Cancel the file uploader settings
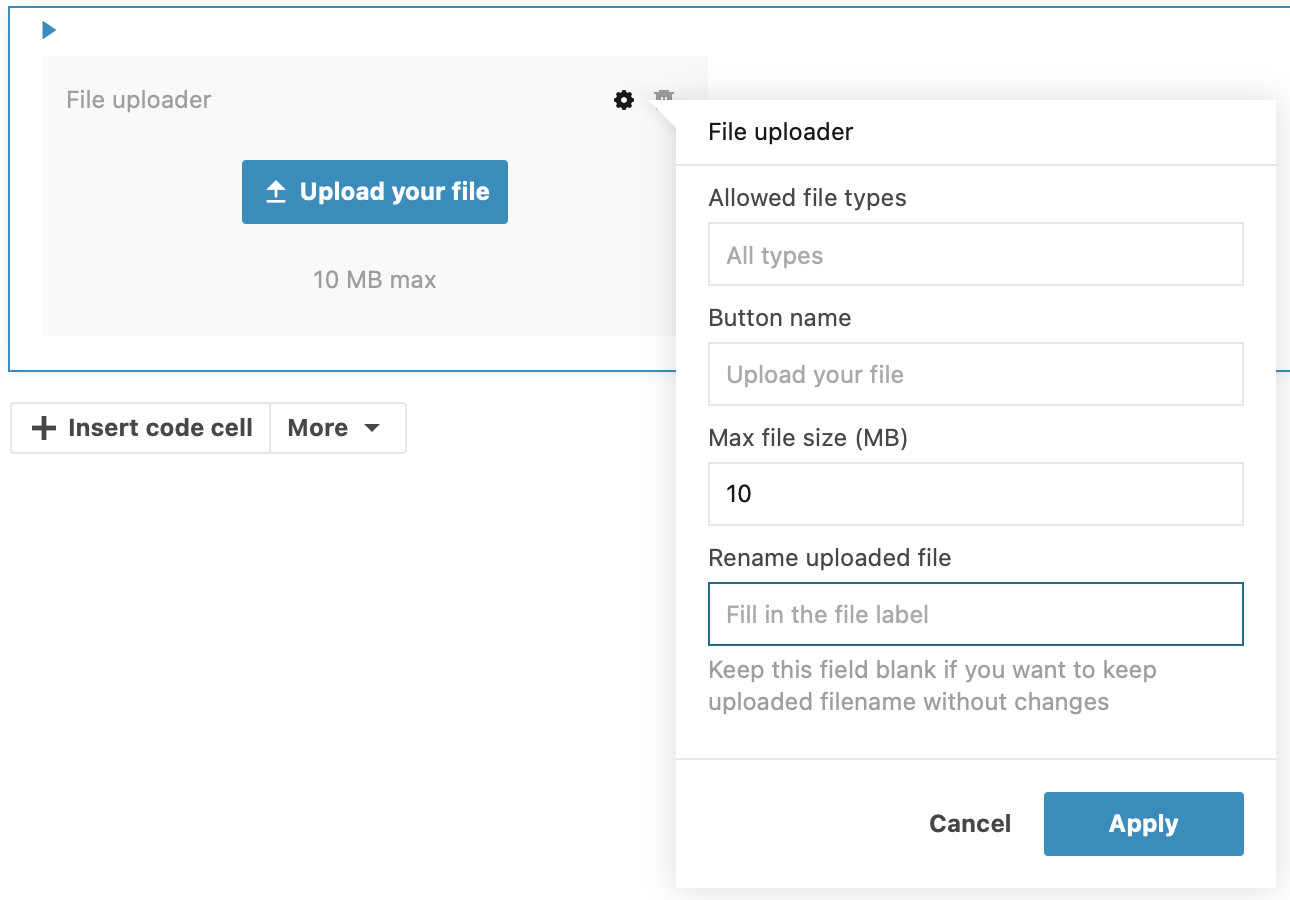This screenshot has height=900, width=1290. [969, 823]
